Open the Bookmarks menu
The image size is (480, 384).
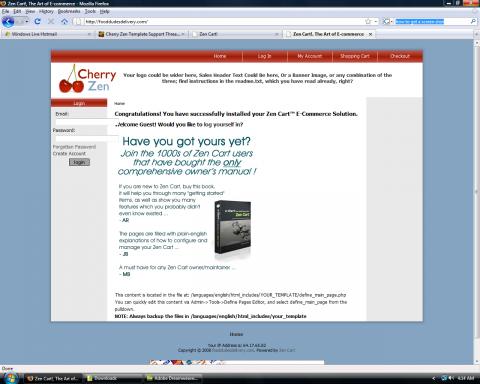coord(69,11)
